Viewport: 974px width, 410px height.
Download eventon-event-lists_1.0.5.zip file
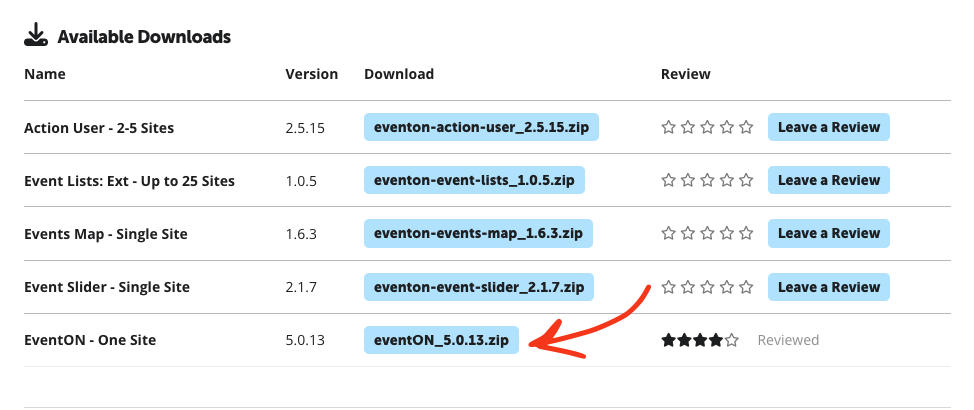click(x=474, y=180)
